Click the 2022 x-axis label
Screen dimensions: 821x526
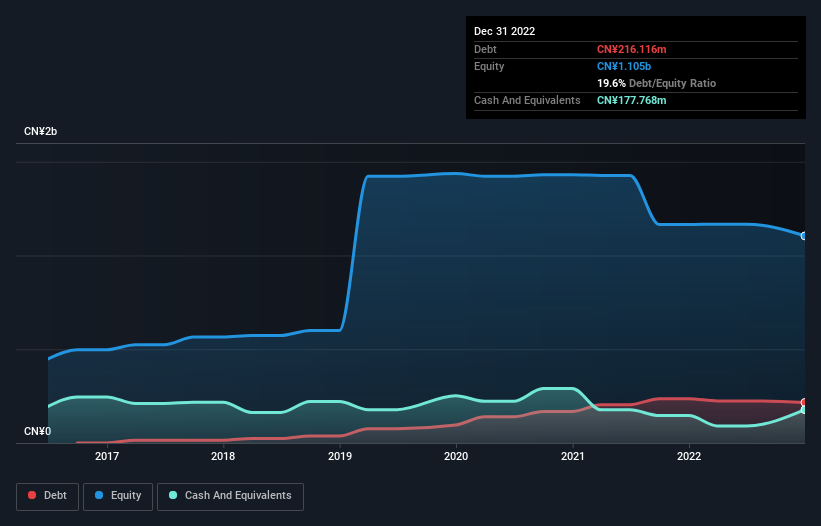click(689, 456)
